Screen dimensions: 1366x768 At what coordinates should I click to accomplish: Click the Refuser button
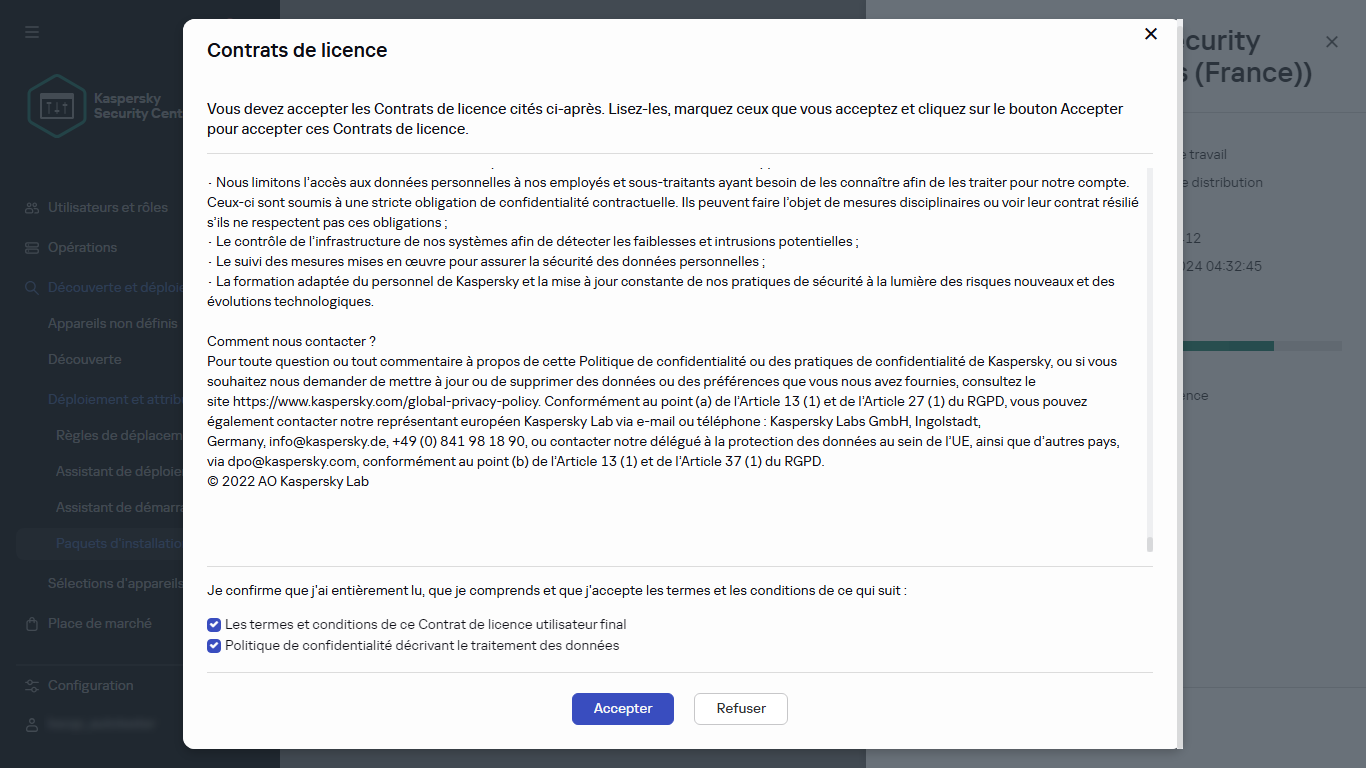pos(740,708)
